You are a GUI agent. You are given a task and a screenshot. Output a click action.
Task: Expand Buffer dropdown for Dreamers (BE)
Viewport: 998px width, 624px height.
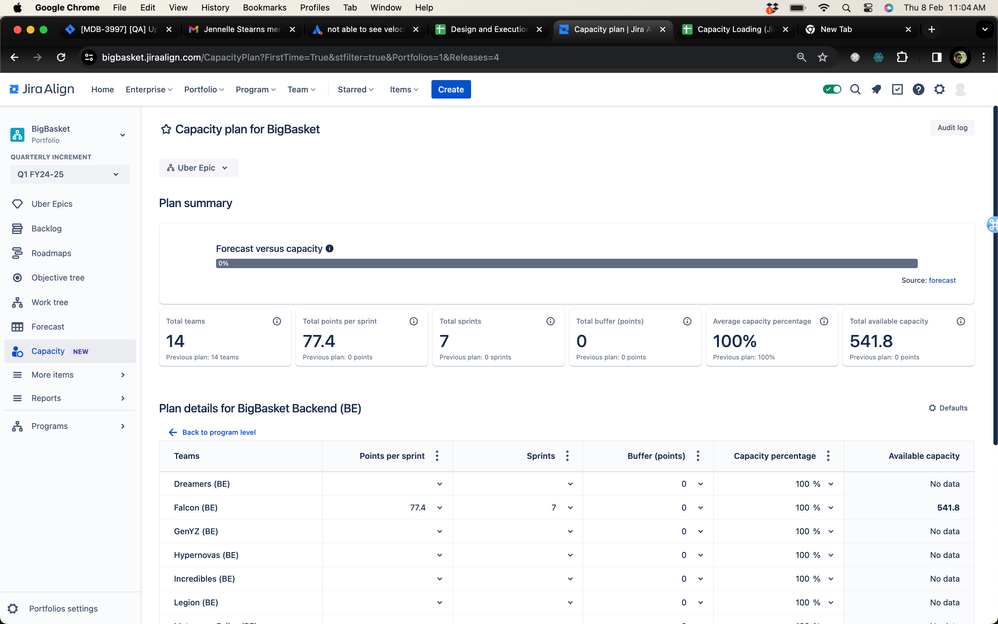tap(701, 485)
